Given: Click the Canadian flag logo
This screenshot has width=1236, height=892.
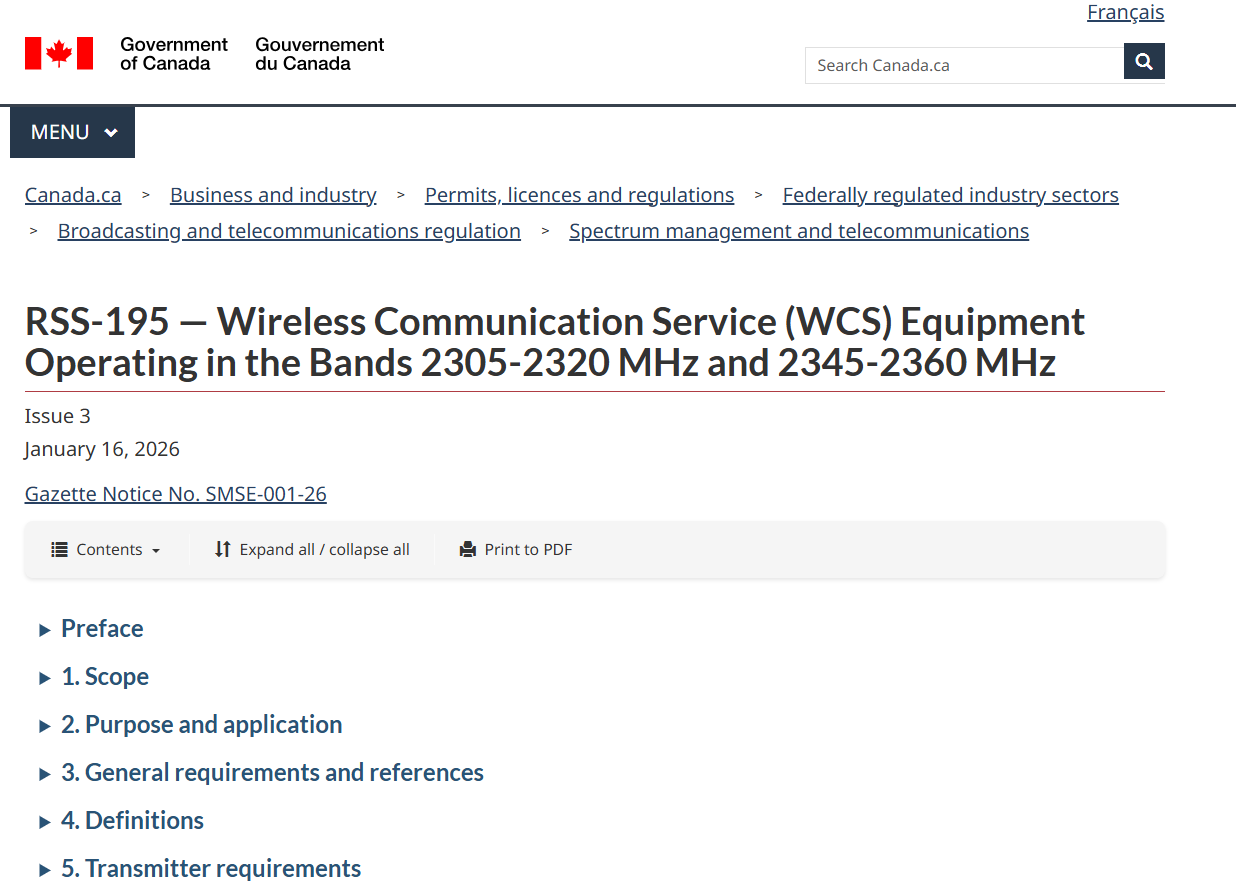Looking at the screenshot, I should pyautogui.click(x=59, y=53).
